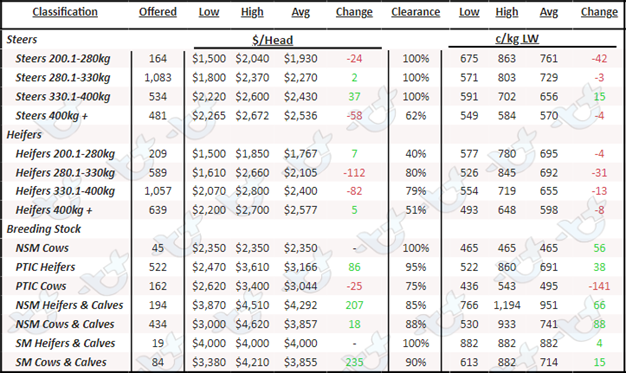Click the Steers 200.1-280kg row label

[x=63, y=59]
